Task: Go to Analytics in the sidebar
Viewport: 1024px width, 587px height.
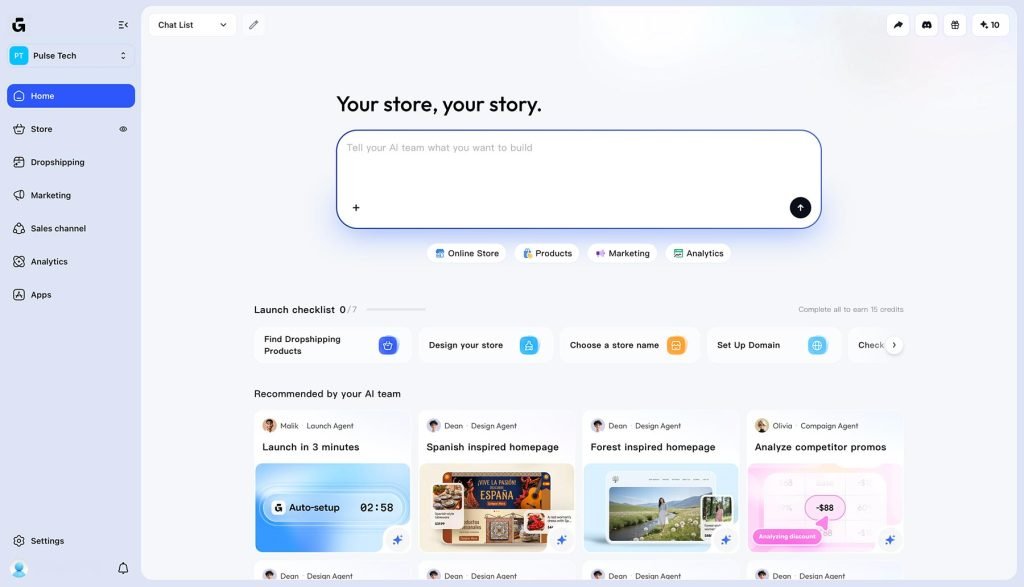Action: click(x=49, y=262)
